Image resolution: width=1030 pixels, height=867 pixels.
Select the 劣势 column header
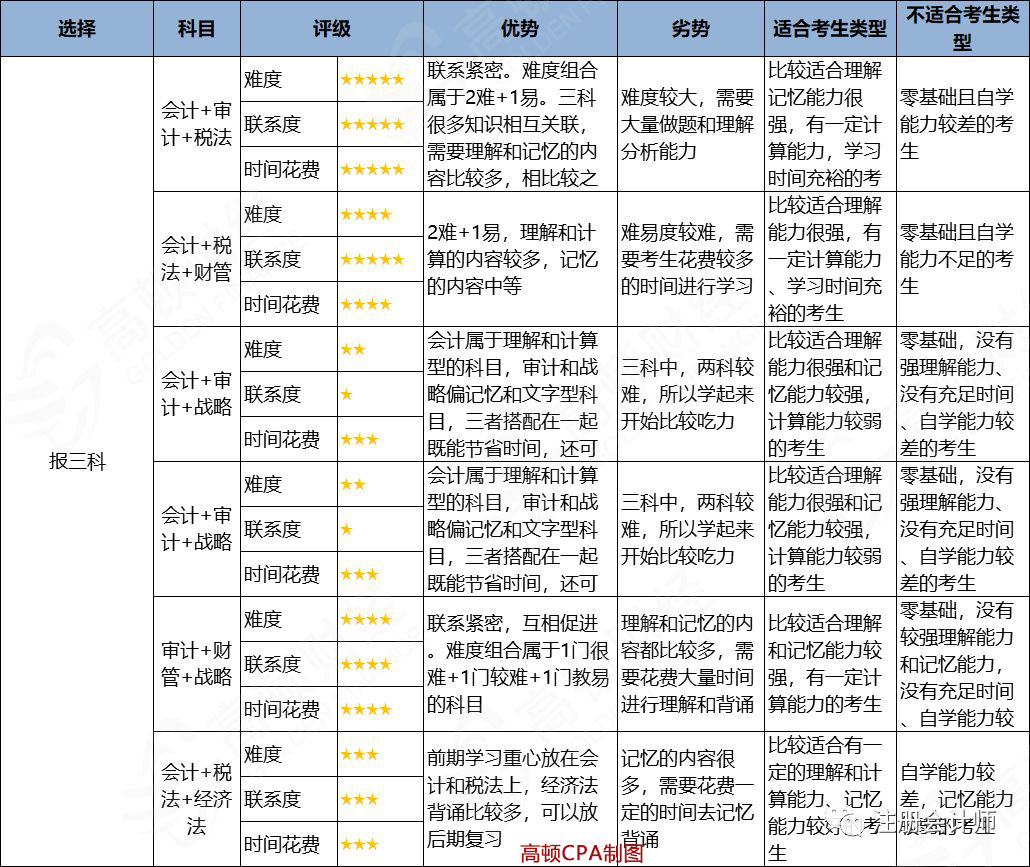click(690, 29)
